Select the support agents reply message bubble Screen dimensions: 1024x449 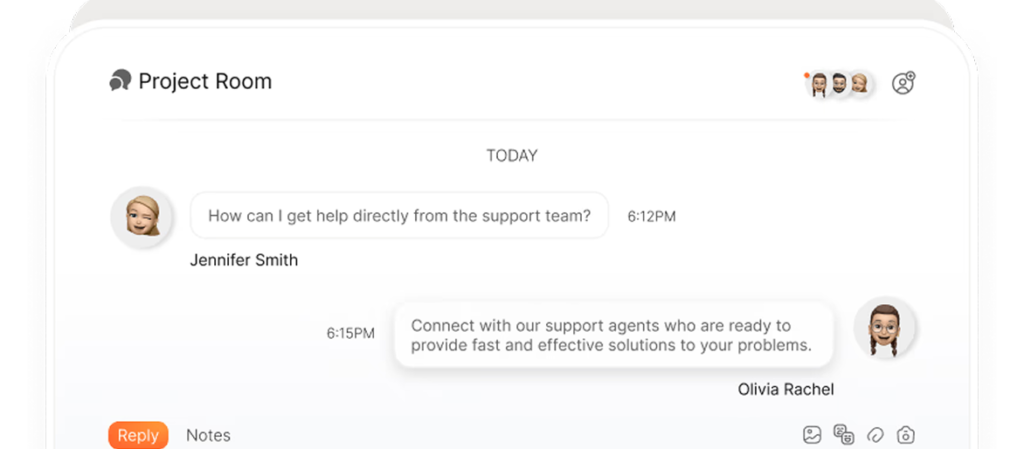click(612, 335)
